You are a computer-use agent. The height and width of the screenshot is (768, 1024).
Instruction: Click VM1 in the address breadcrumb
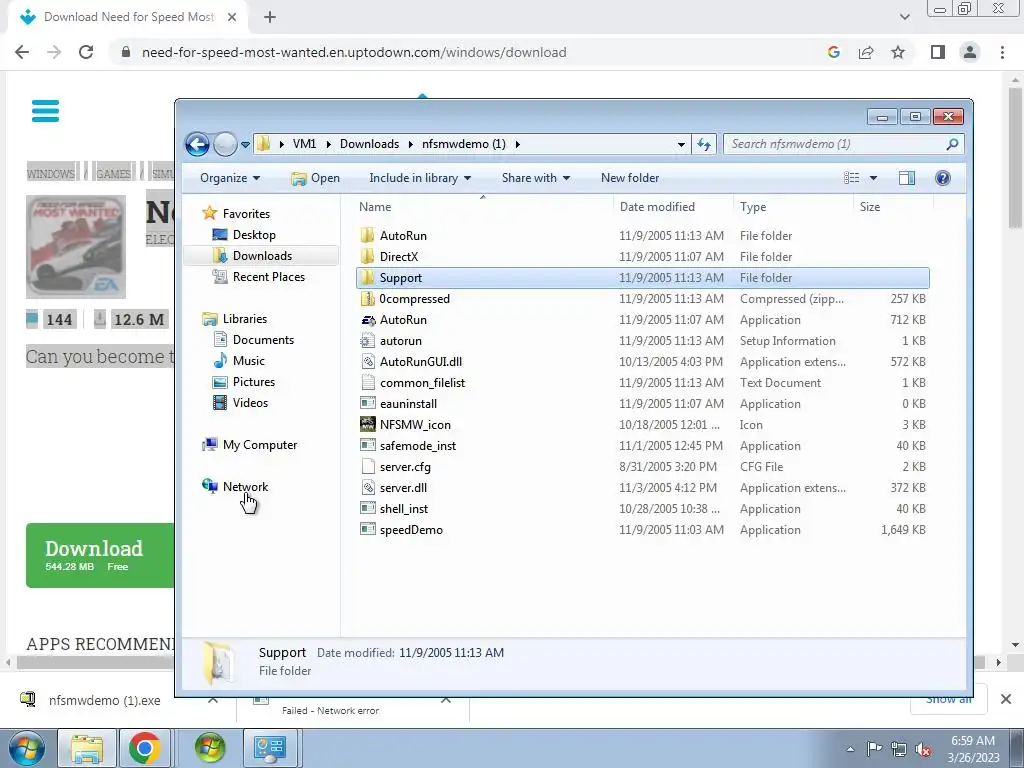[x=304, y=144]
